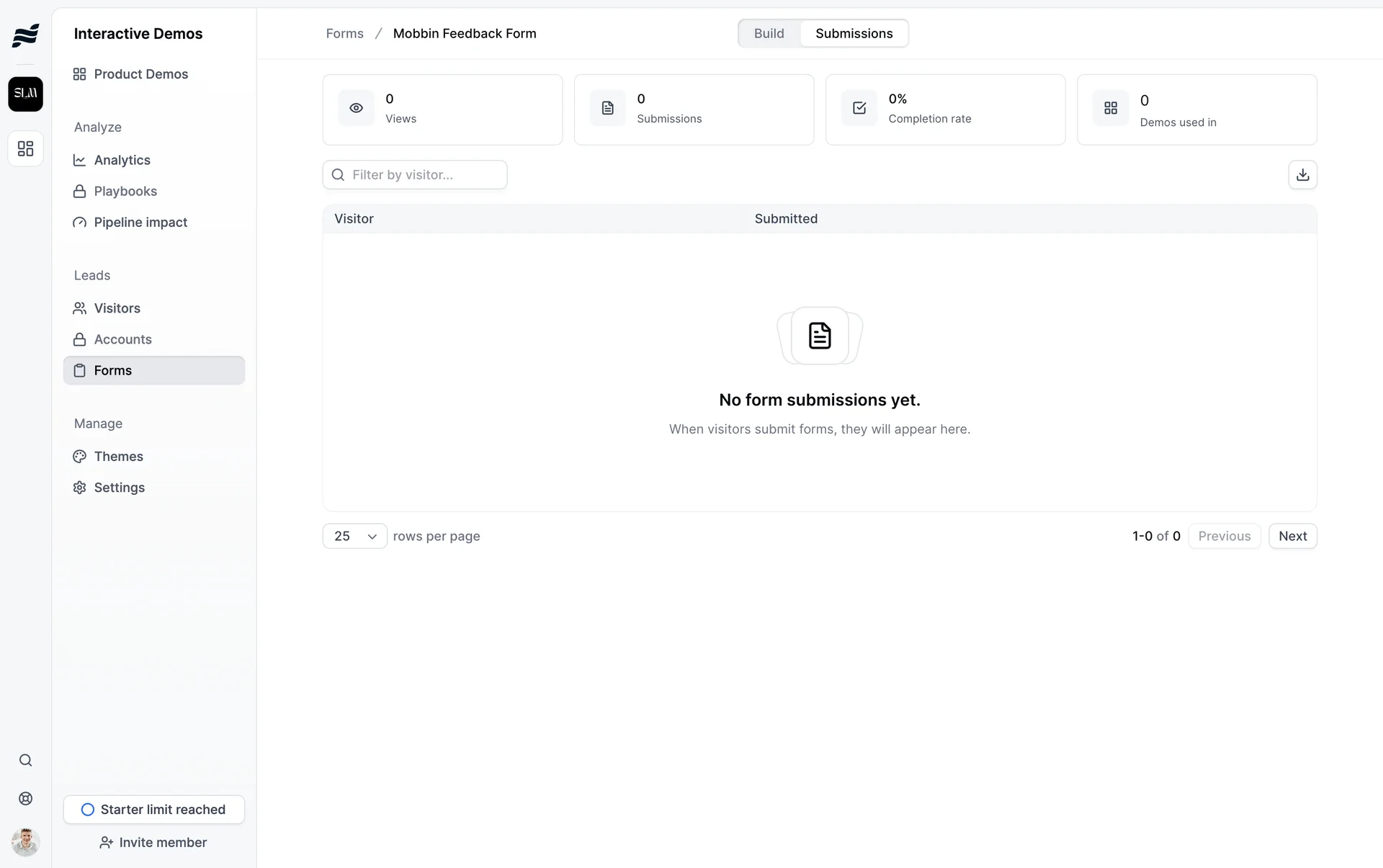Click the Starter limit reached button
1383x868 pixels.
(153, 810)
